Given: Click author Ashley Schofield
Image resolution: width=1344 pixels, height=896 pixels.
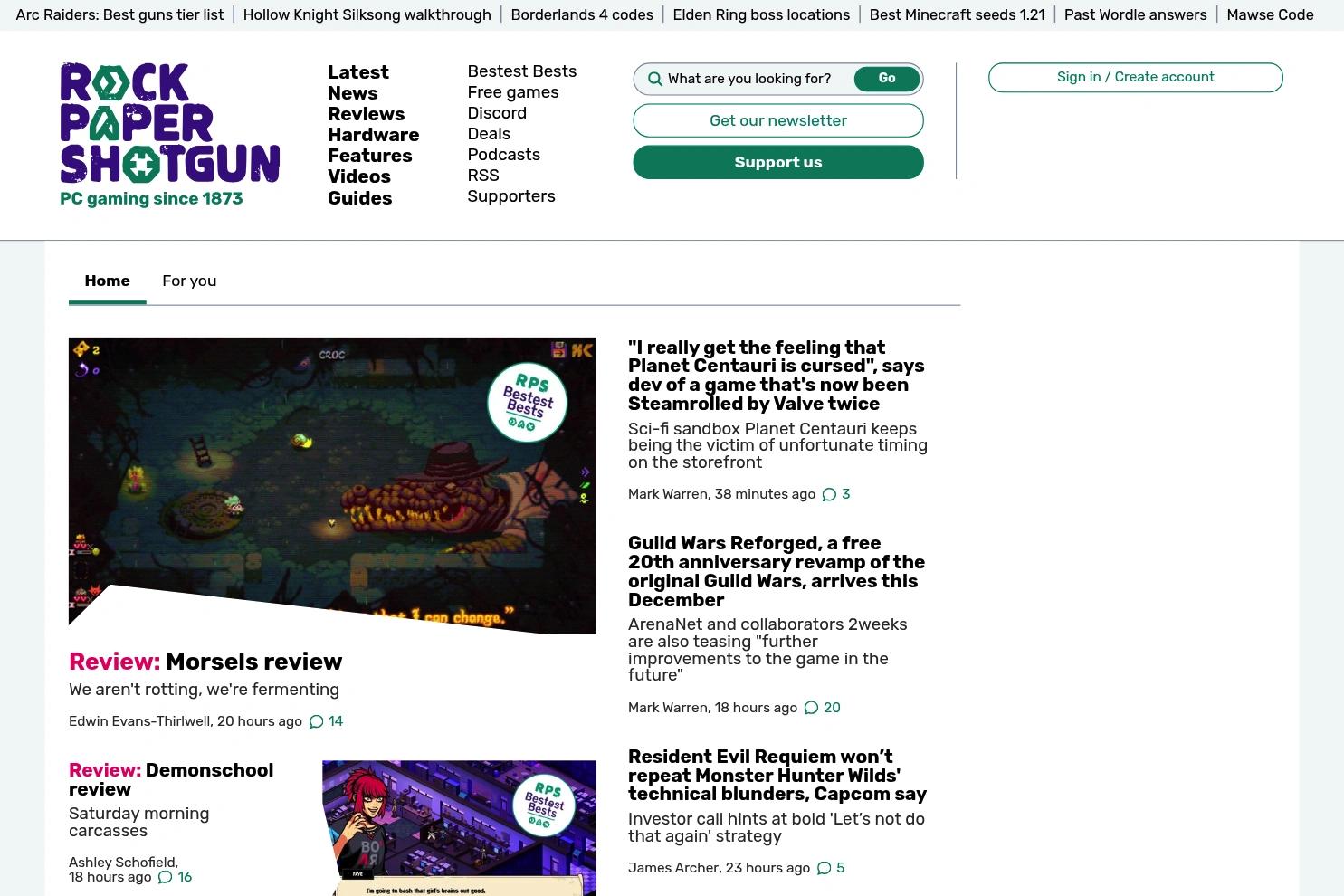Looking at the screenshot, I should pos(122,863).
